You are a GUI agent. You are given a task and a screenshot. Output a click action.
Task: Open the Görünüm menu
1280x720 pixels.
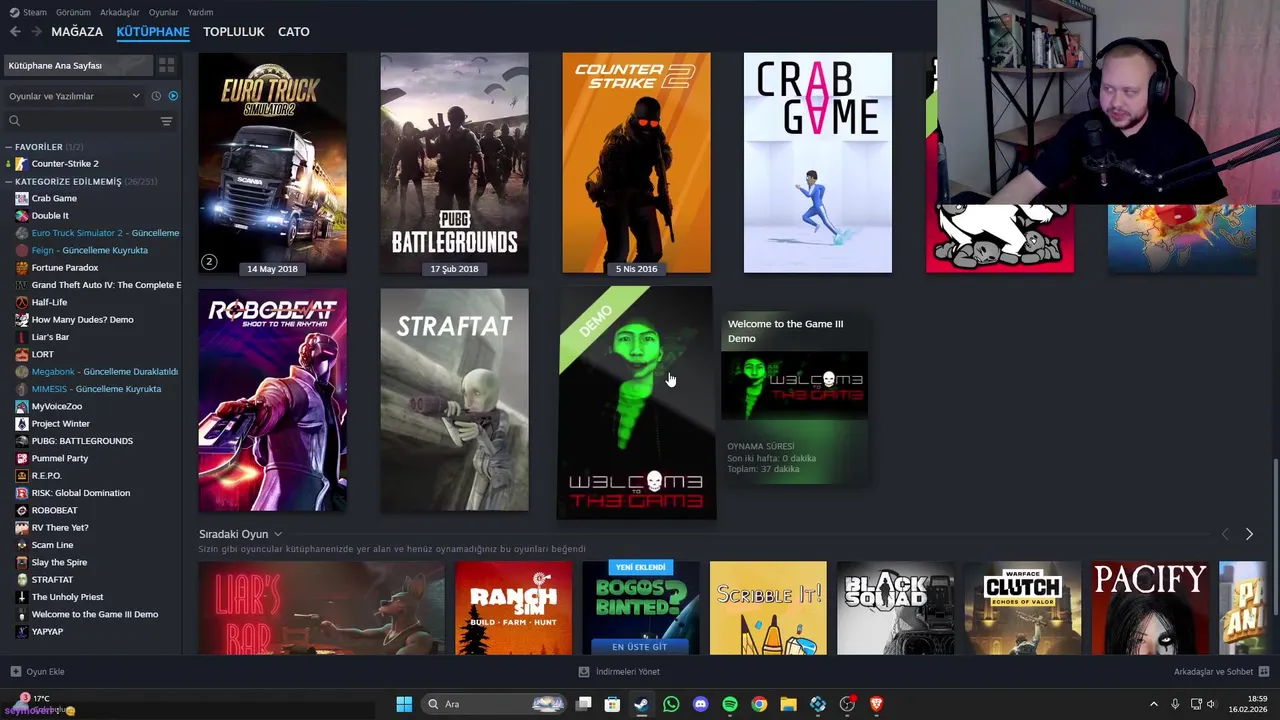click(x=73, y=12)
